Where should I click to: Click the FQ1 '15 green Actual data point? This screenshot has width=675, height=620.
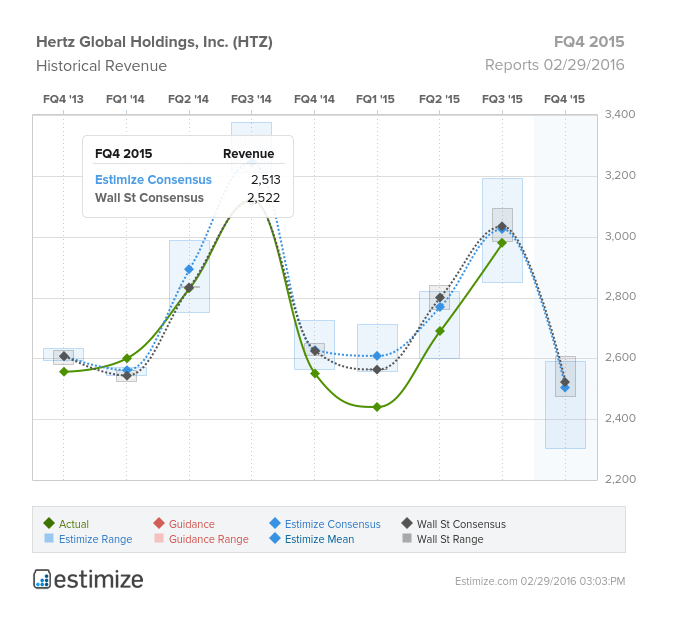377,407
